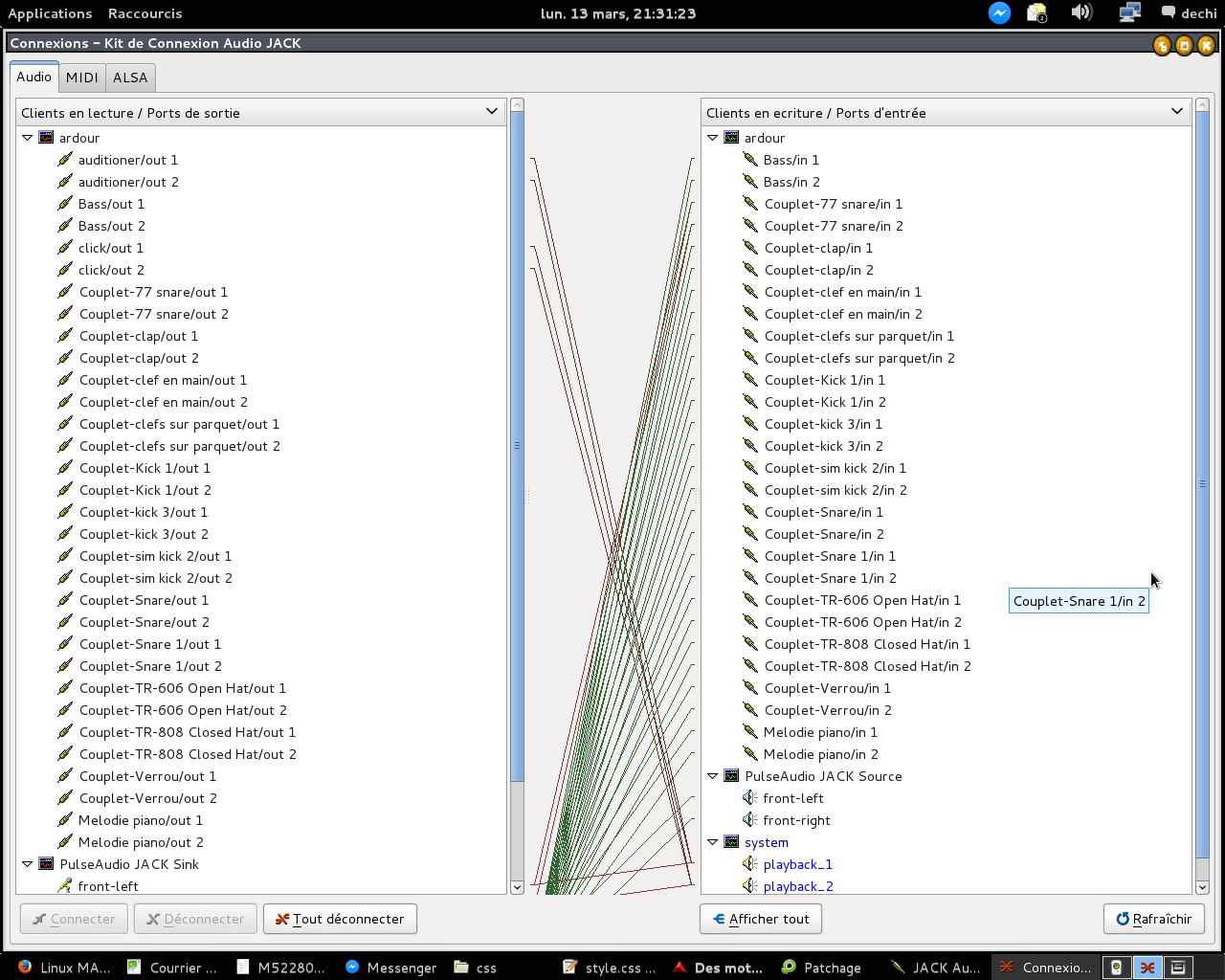The height and width of the screenshot is (980, 1225).
Task: Switch to the ALSA tab
Action: point(130,78)
